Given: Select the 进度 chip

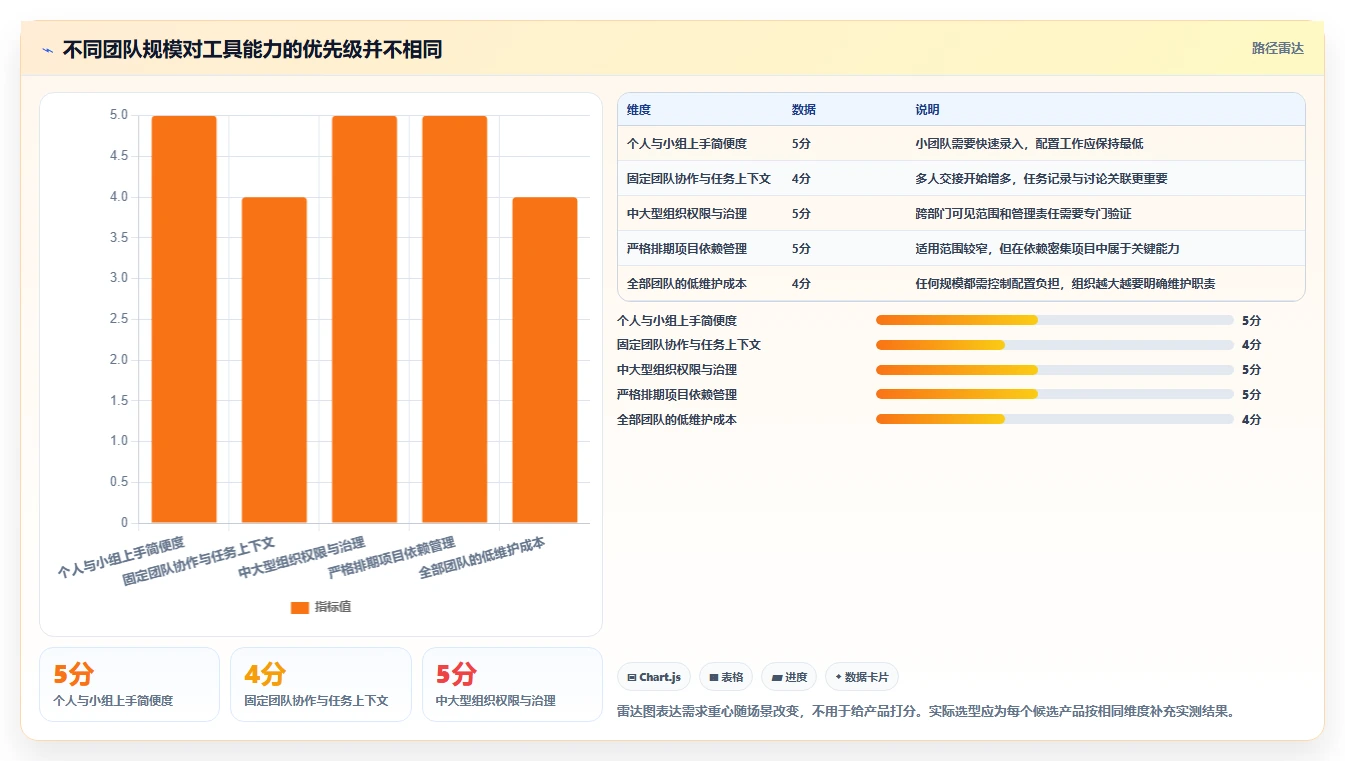Looking at the screenshot, I should coord(789,677).
